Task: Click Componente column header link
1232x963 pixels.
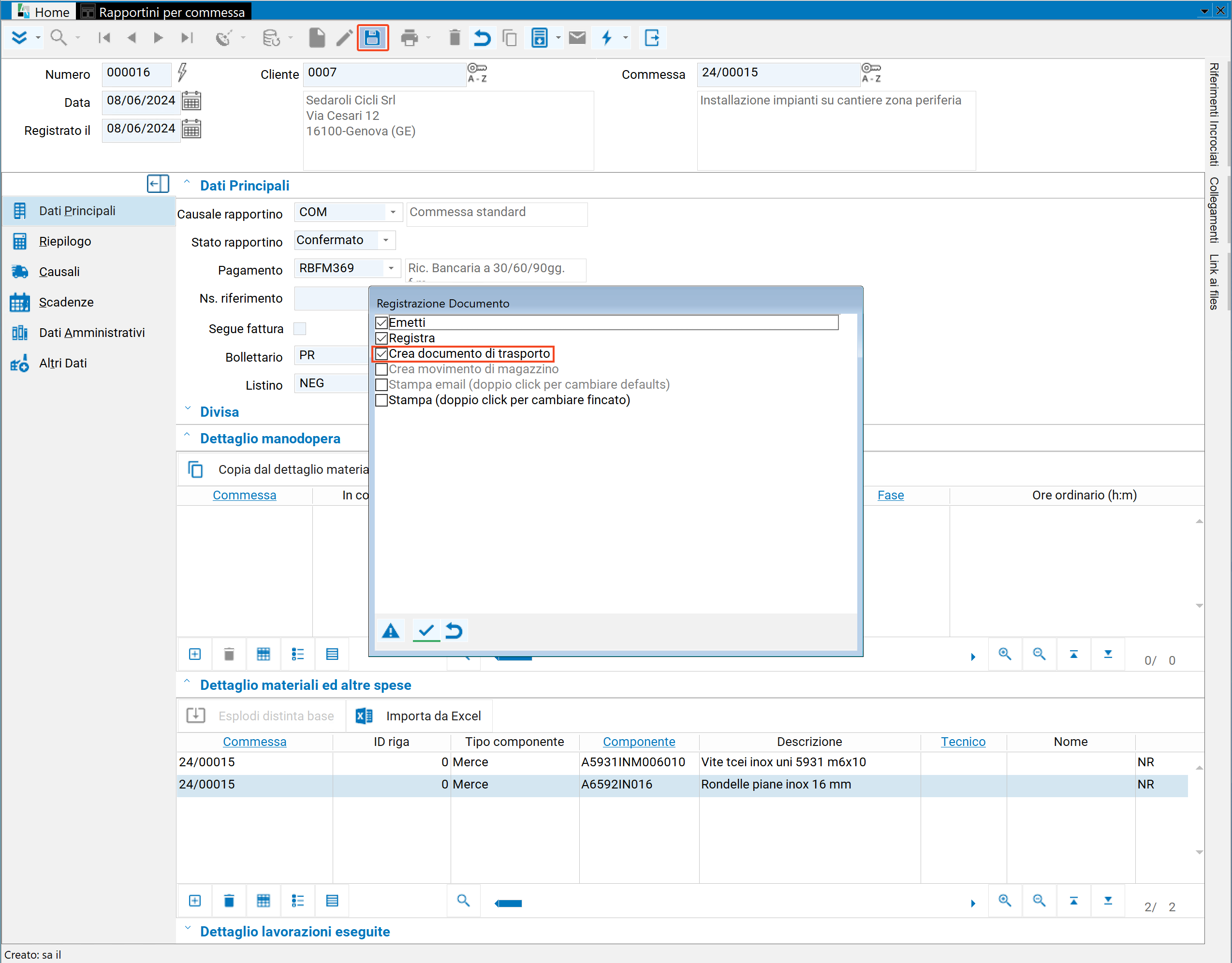Action: pyautogui.click(x=639, y=742)
